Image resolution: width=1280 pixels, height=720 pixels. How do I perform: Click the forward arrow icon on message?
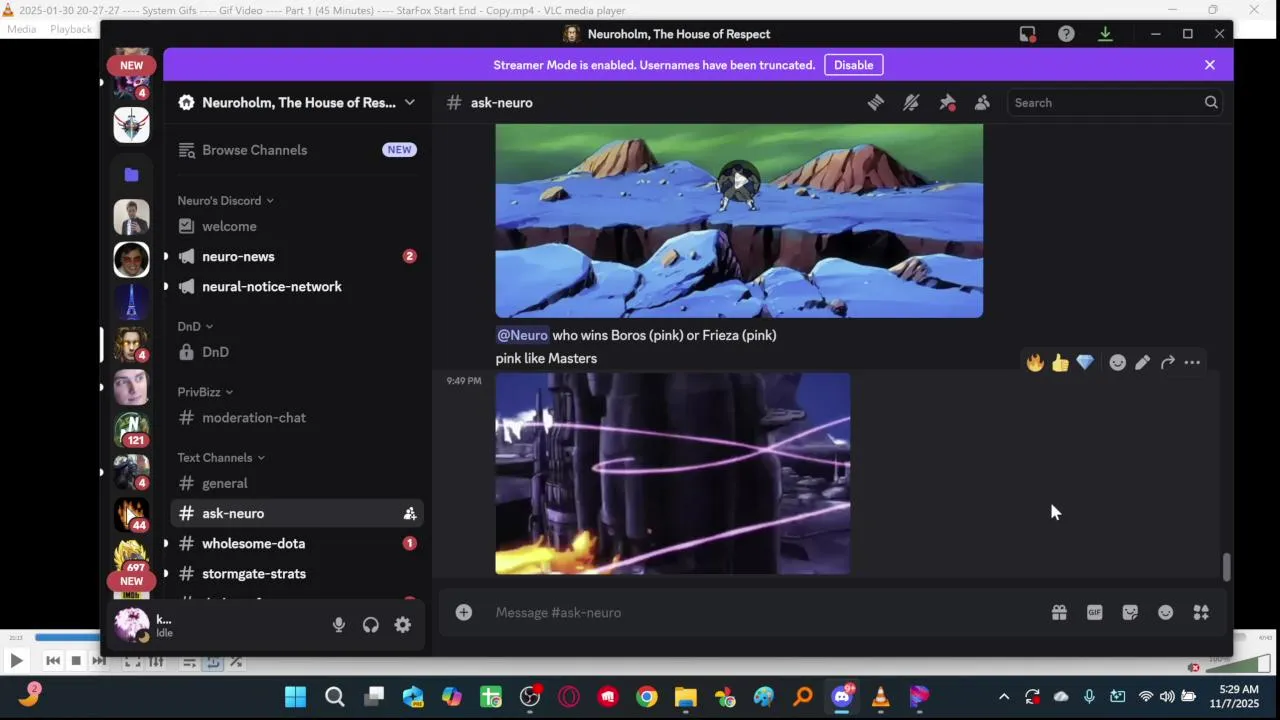(x=1167, y=363)
